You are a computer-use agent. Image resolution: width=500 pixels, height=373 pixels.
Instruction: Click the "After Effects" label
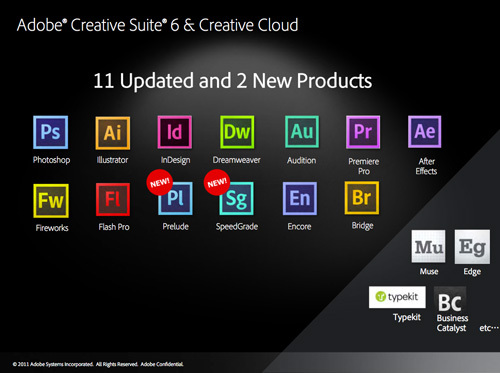coord(426,166)
